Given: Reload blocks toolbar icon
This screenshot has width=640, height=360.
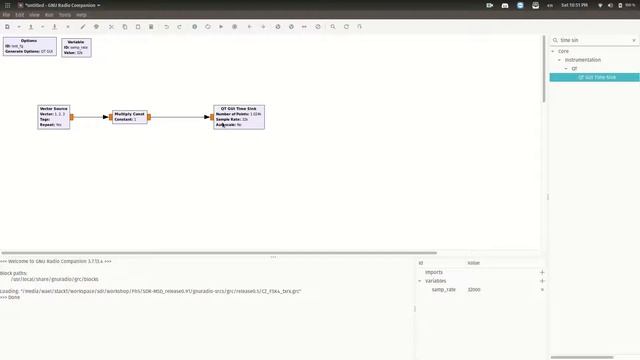Looking at the screenshot, I should click(x=346, y=27).
